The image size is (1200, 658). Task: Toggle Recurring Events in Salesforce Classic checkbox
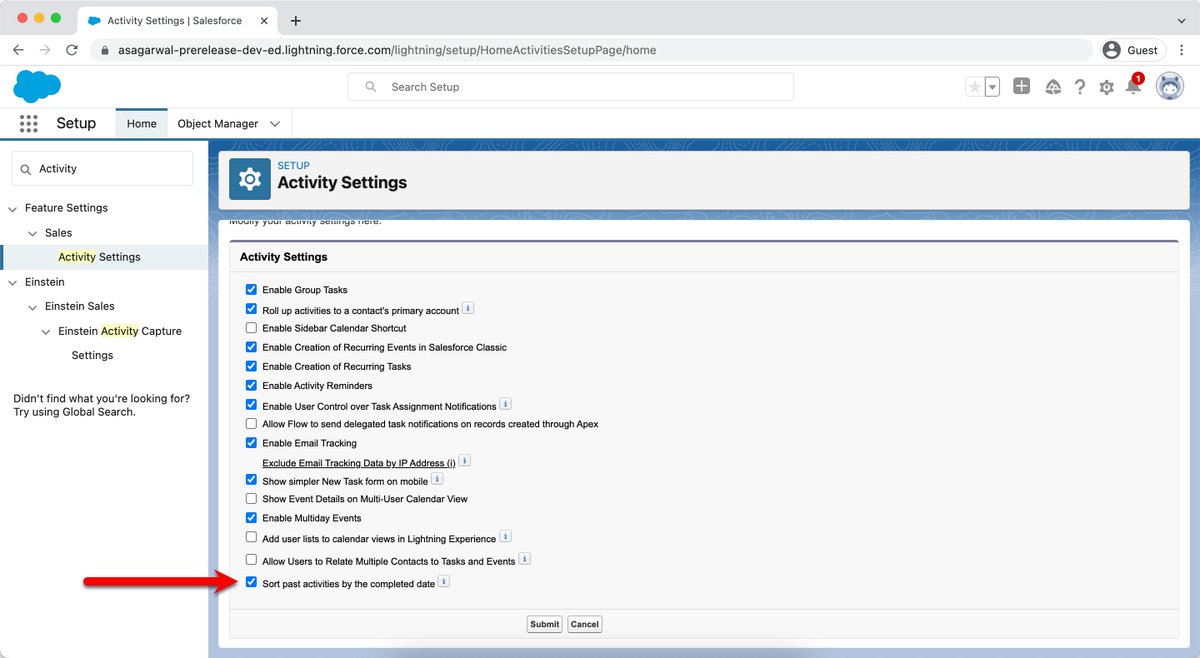pyautogui.click(x=251, y=347)
